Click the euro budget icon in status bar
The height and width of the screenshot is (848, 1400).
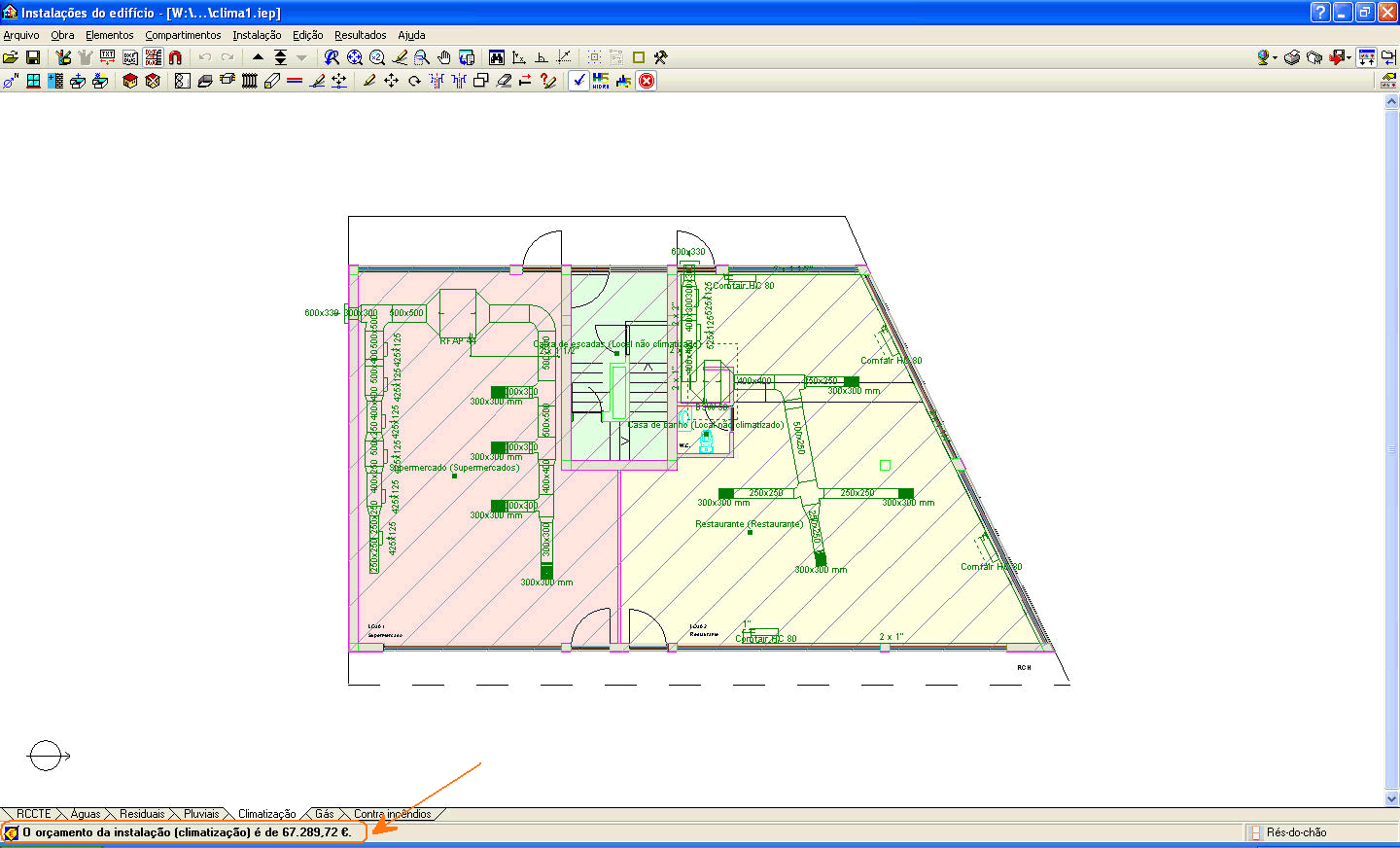tap(11, 833)
